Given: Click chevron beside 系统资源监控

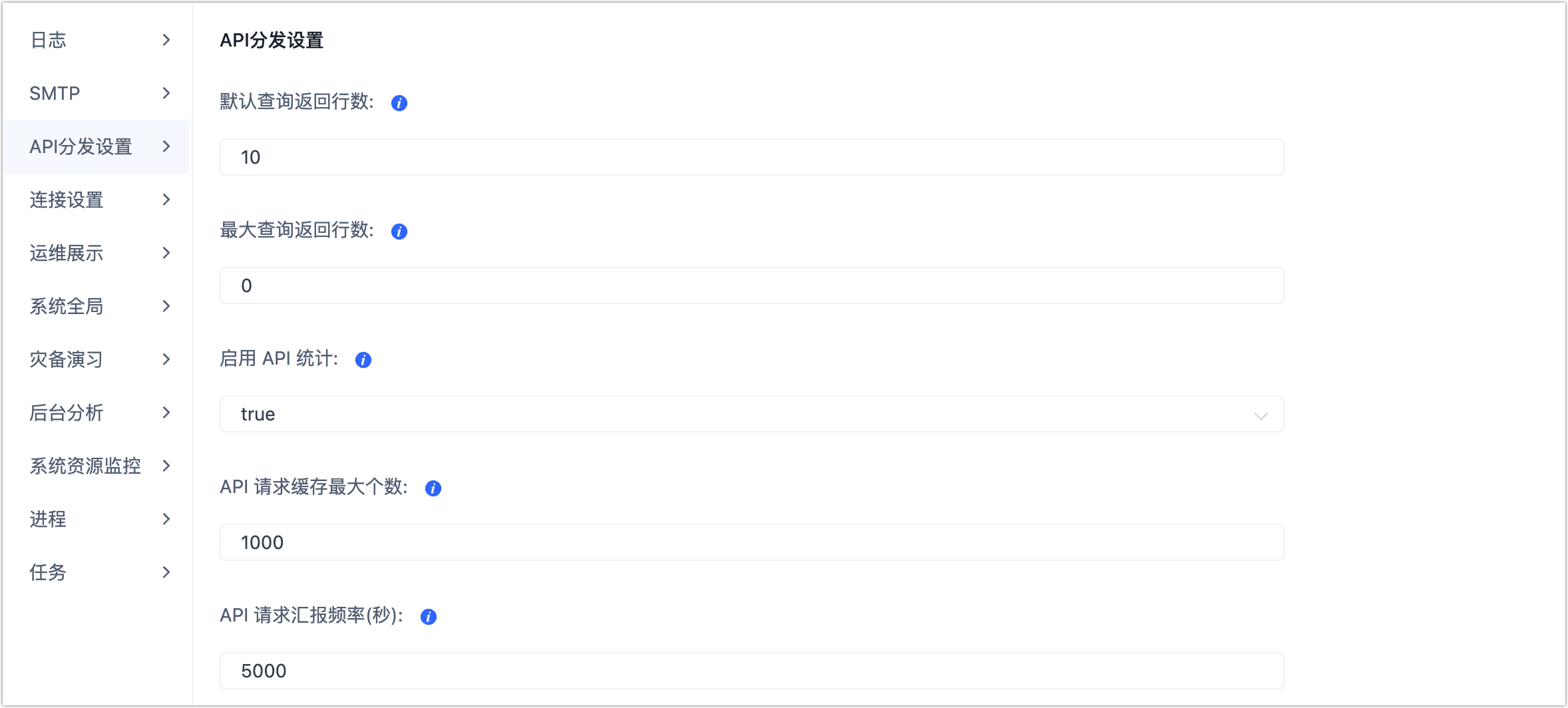Looking at the screenshot, I should tap(166, 466).
